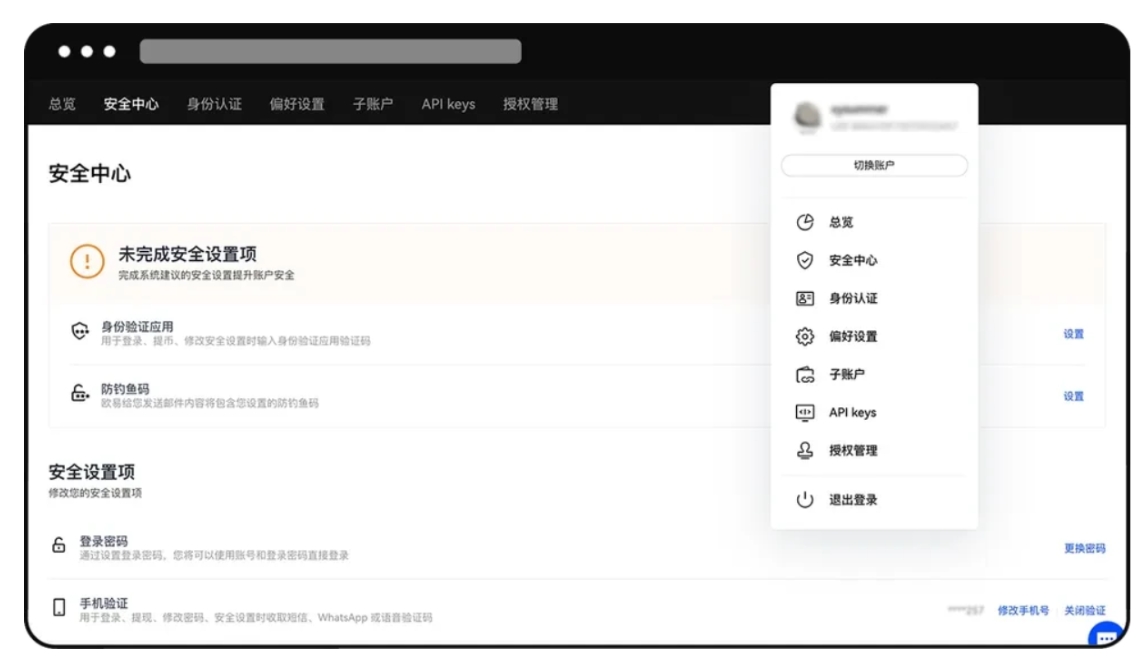Open API keys tab in top navigation

[448, 104]
